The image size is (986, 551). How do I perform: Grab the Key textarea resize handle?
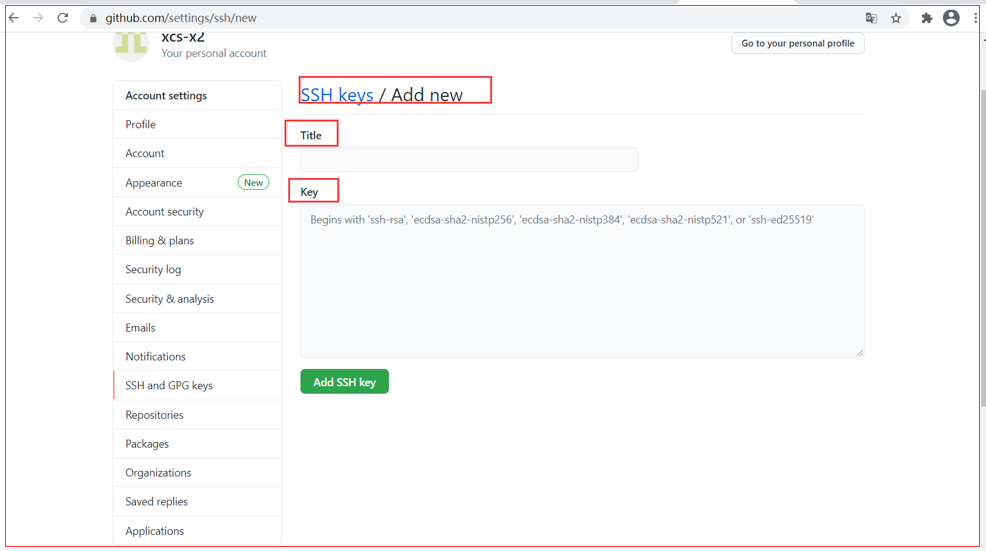tap(860, 353)
